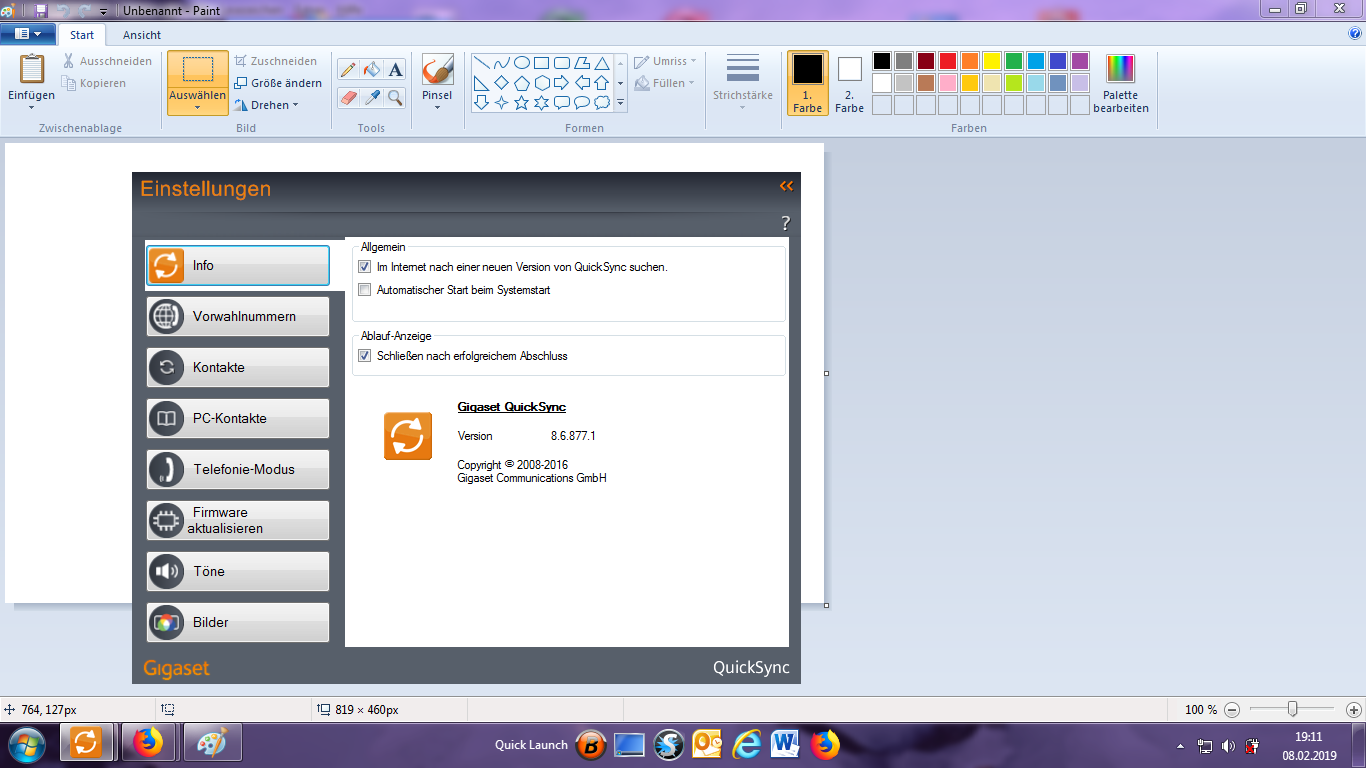Pick the Color picker eyedropper tool
Image resolution: width=1366 pixels, height=768 pixels.
(x=372, y=97)
